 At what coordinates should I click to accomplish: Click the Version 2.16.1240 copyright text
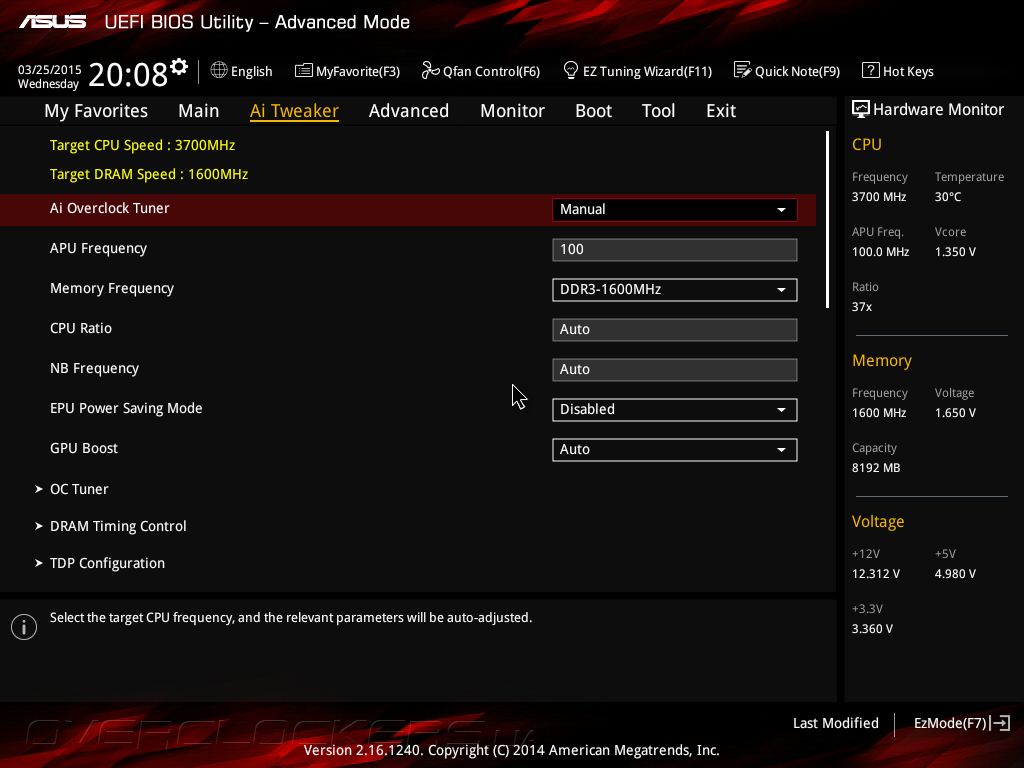tap(511, 750)
